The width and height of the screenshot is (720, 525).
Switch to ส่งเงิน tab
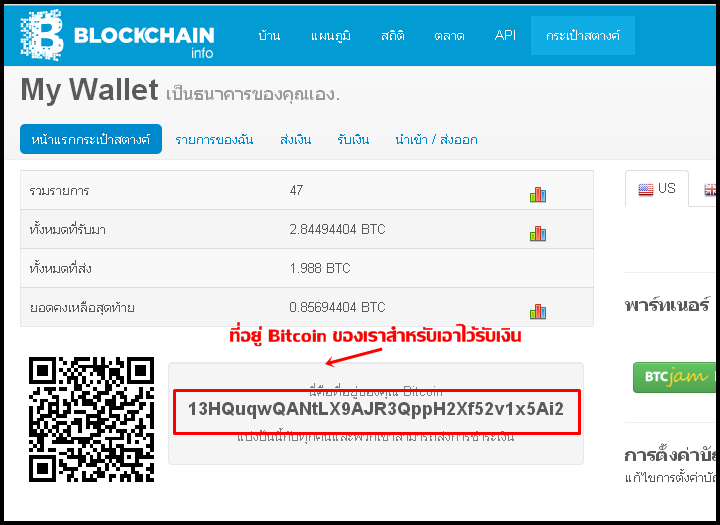click(x=295, y=140)
